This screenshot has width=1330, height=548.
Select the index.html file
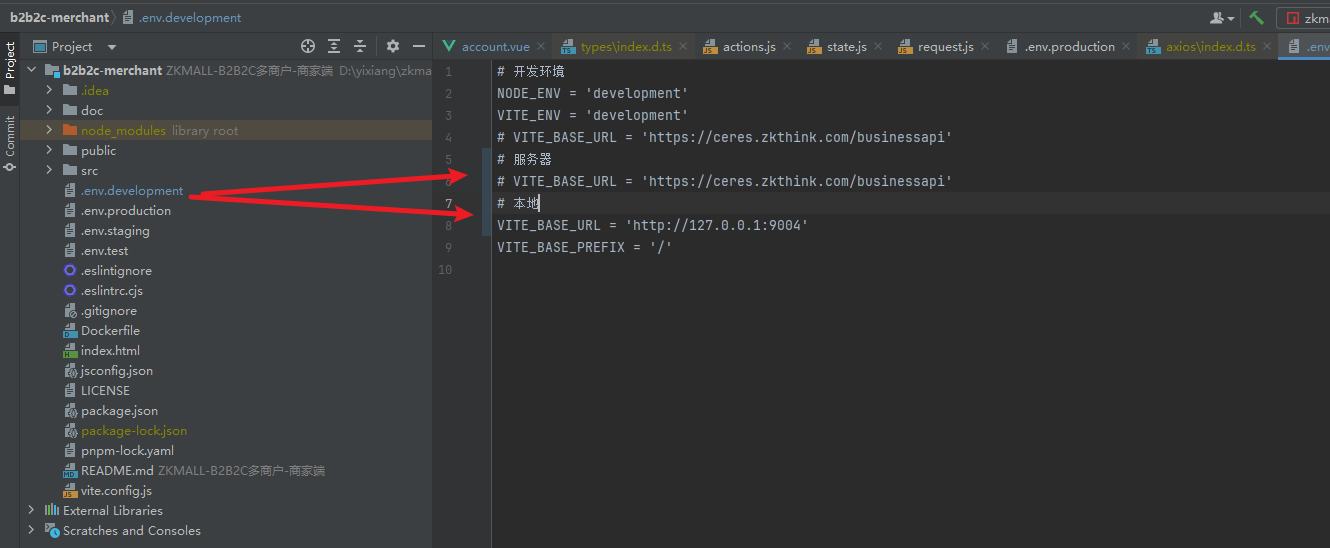(110, 350)
